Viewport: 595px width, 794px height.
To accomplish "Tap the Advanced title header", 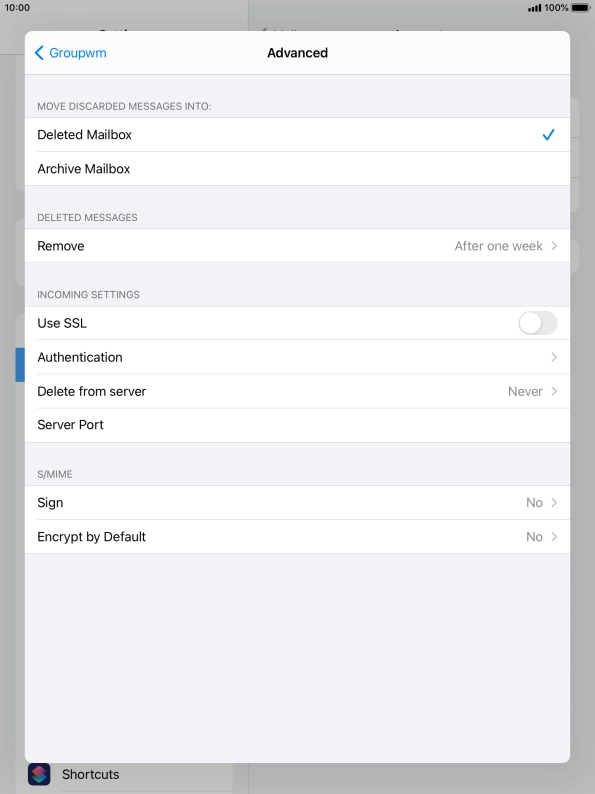I will pyautogui.click(x=298, y=53).
